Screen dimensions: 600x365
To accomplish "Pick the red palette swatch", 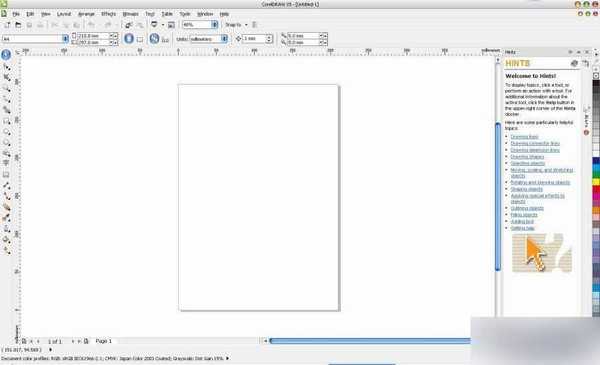I will coord(596,189).
